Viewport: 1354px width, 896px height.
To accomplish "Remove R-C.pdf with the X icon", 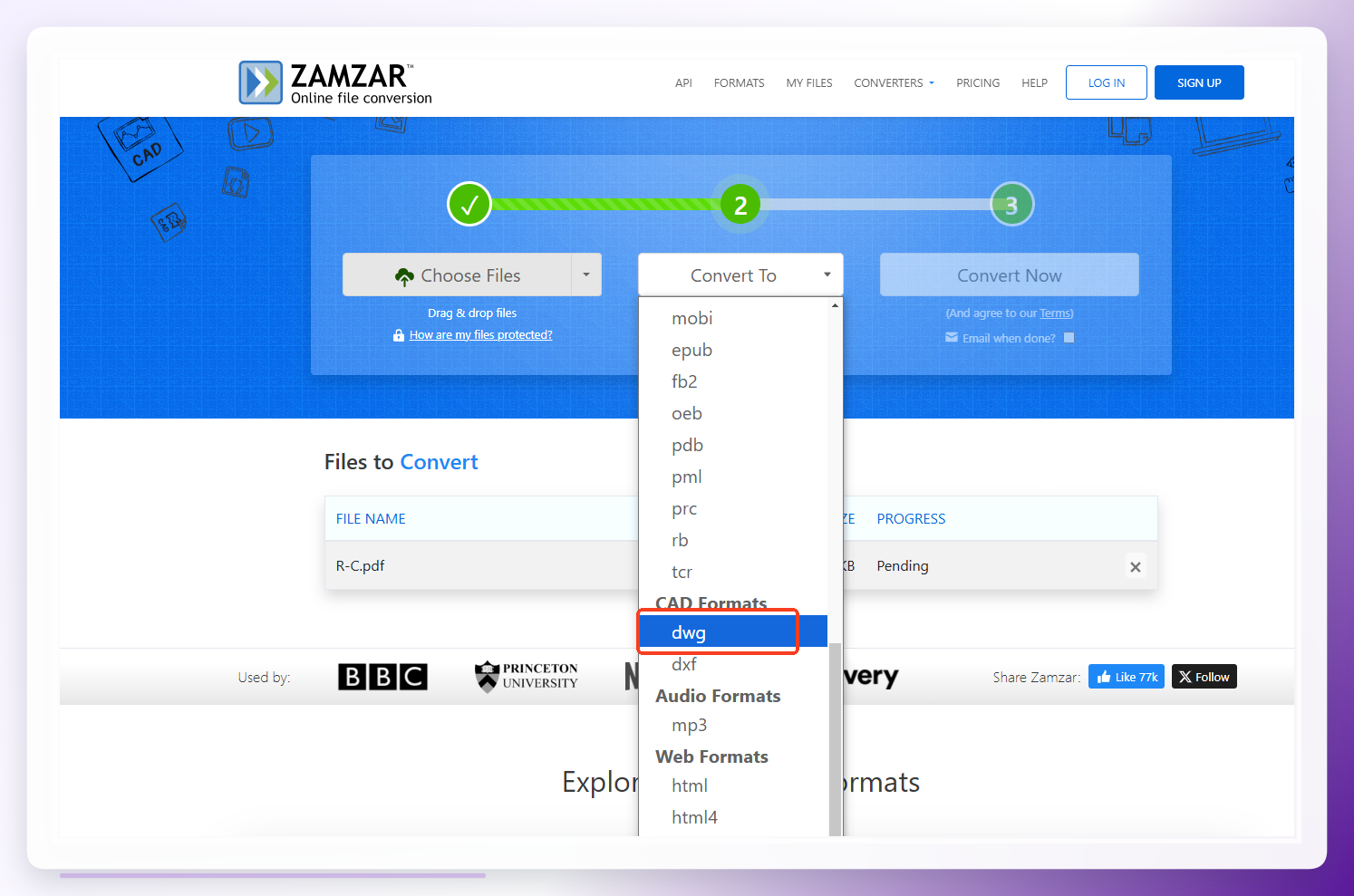I will click(1135, 567).
